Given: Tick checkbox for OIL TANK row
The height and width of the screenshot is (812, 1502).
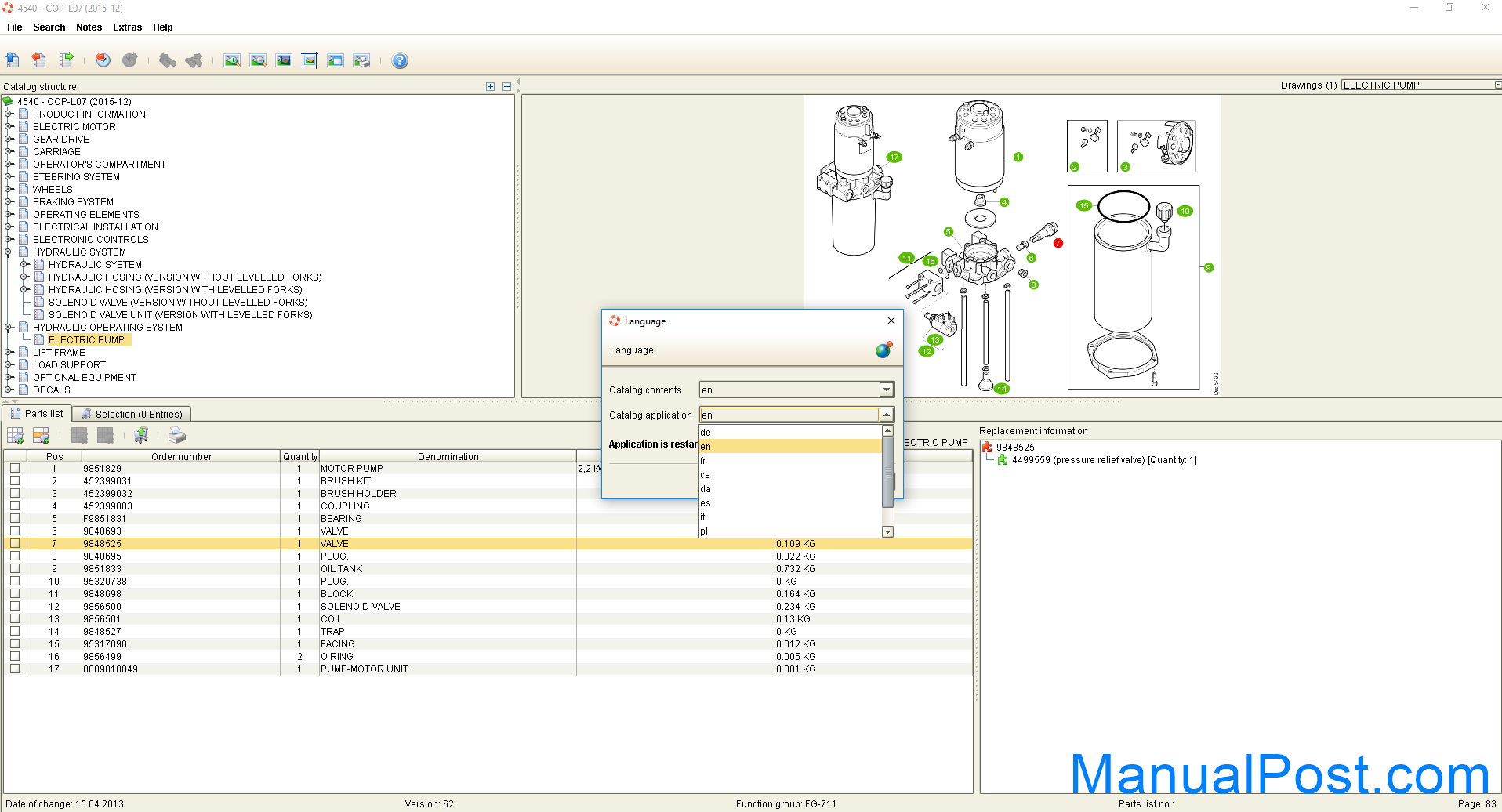Looking at the screenshot, I should pyautogui.click(x=15, y=568).
